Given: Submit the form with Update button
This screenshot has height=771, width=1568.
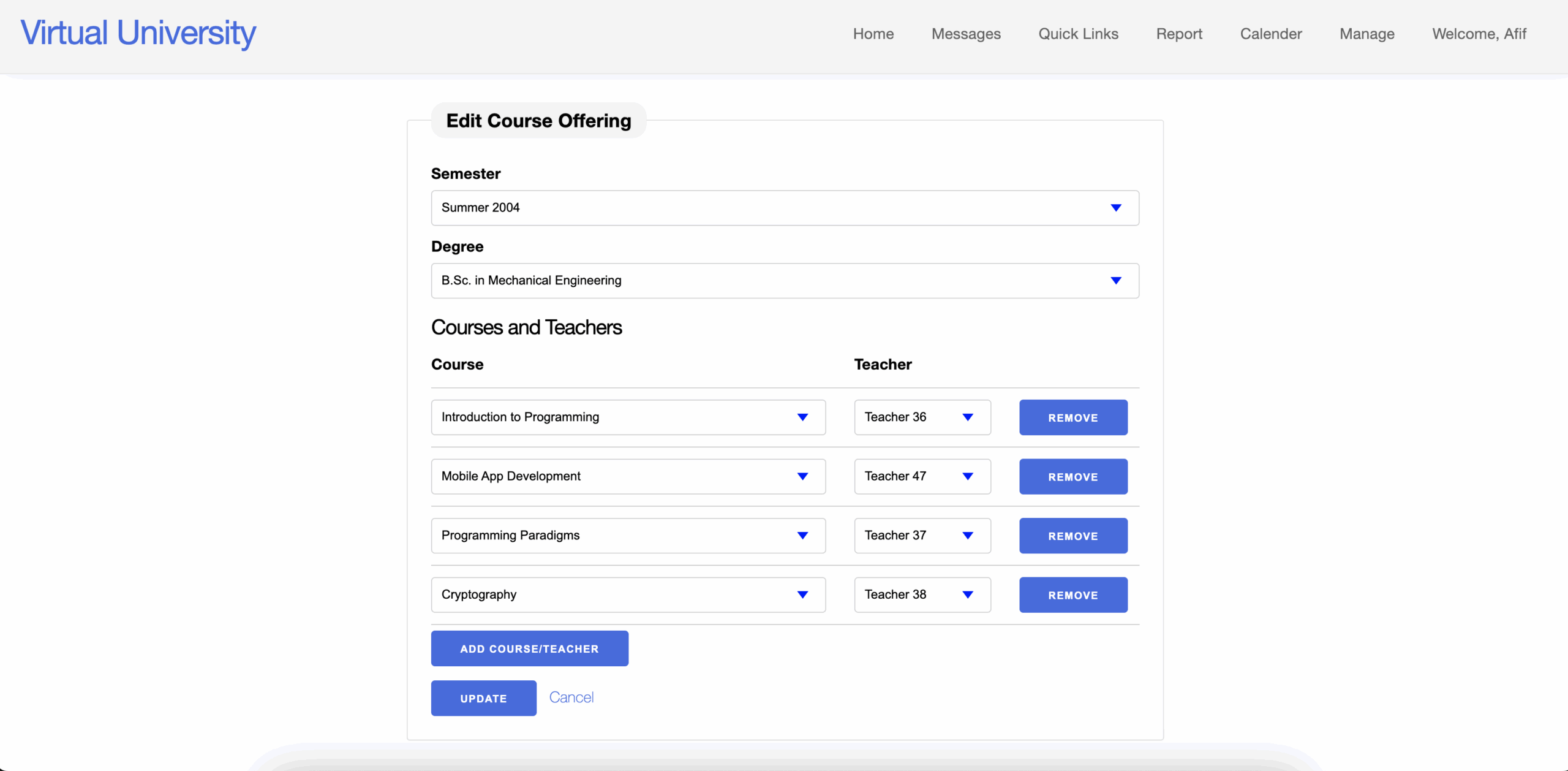Looking at the screenshot, I should [483, 698].
